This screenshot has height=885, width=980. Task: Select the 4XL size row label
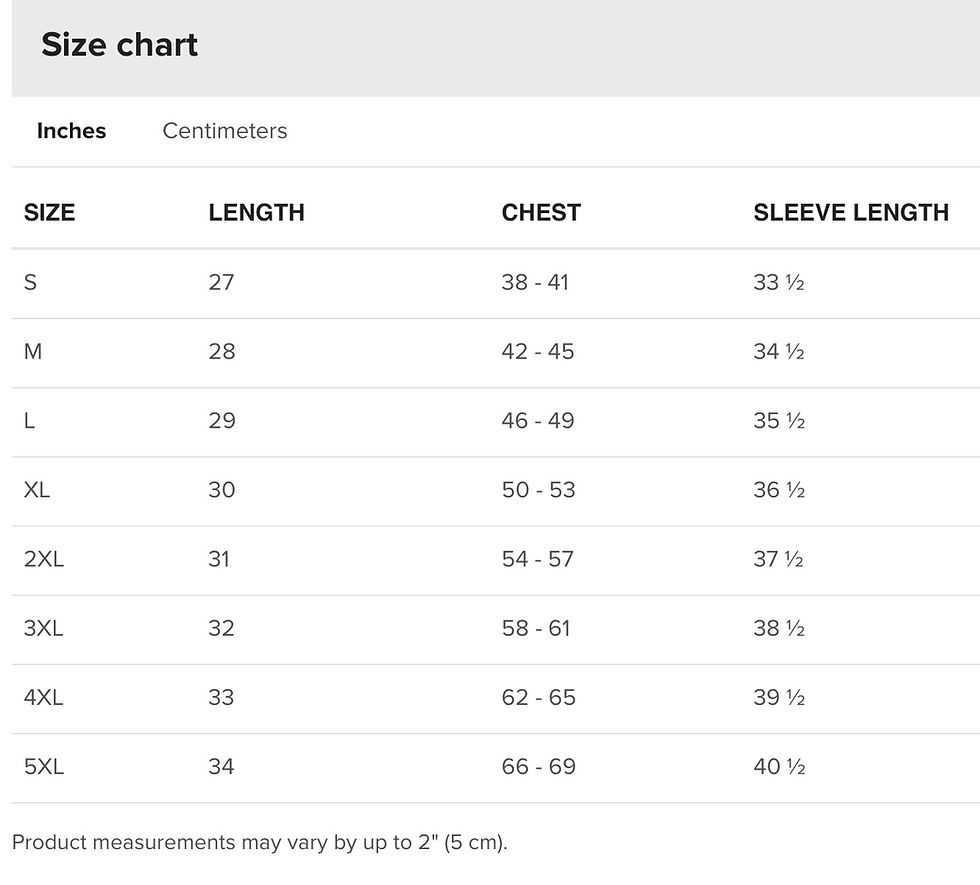pos(44,698)
